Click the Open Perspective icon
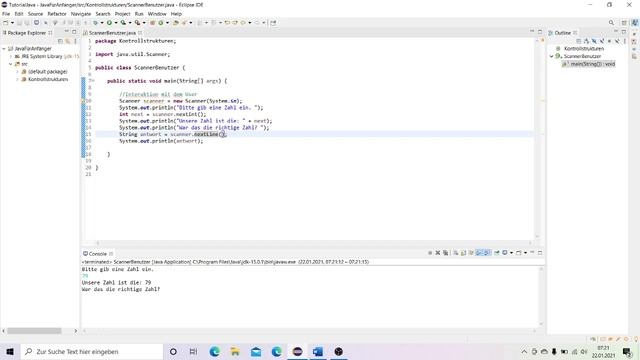This screenshot has height=360, width=640. point(624,23)
